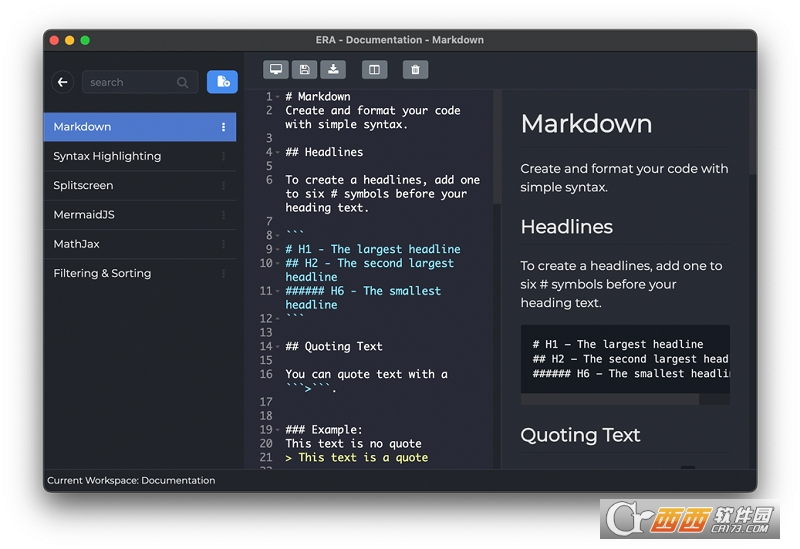Click the search magnifier icon
Screen dimensions: 800x549
point(182,82)
